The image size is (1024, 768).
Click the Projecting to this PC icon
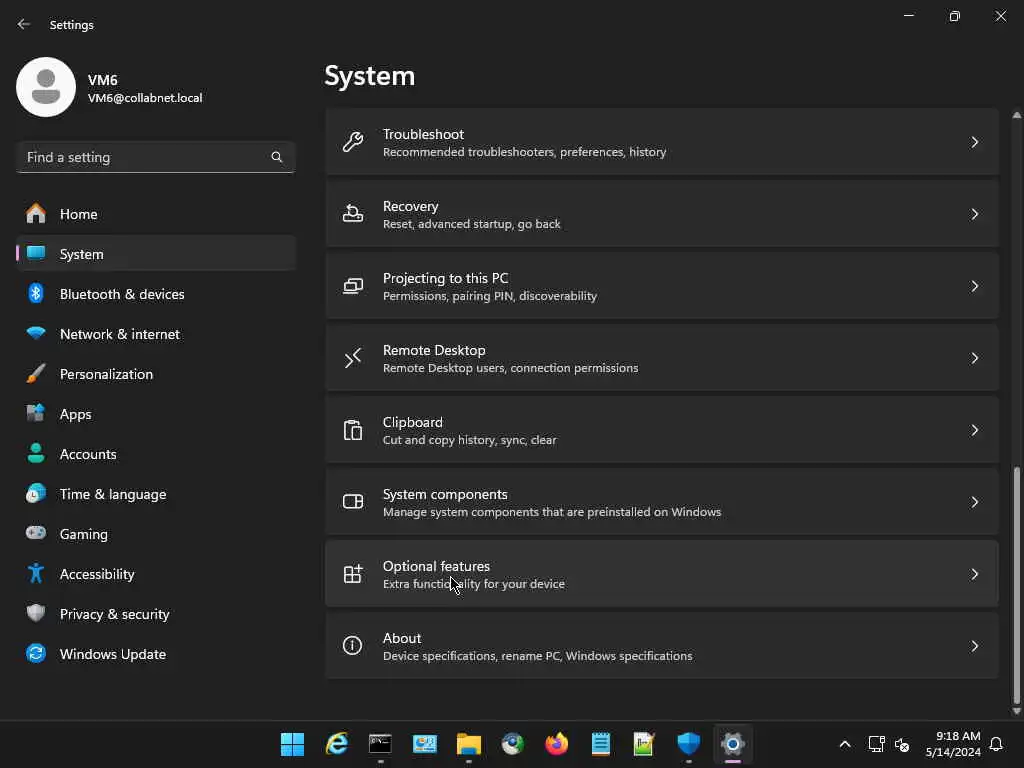click(353, 286)
